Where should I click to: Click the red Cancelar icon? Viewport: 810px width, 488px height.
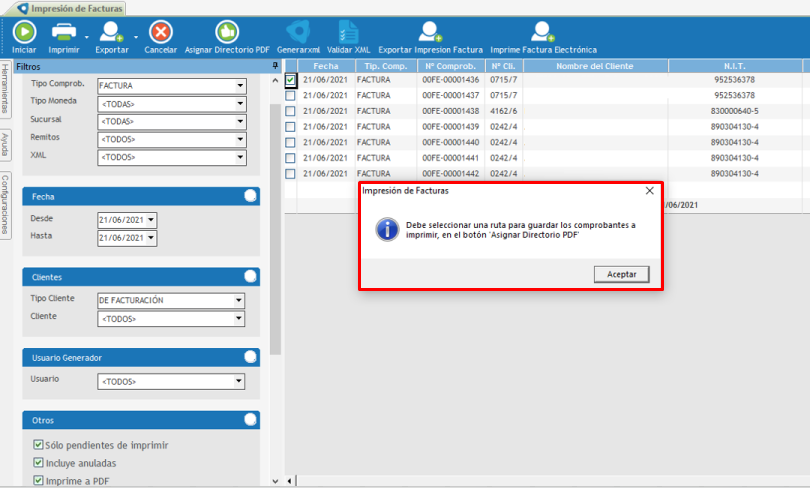point(160,32)
